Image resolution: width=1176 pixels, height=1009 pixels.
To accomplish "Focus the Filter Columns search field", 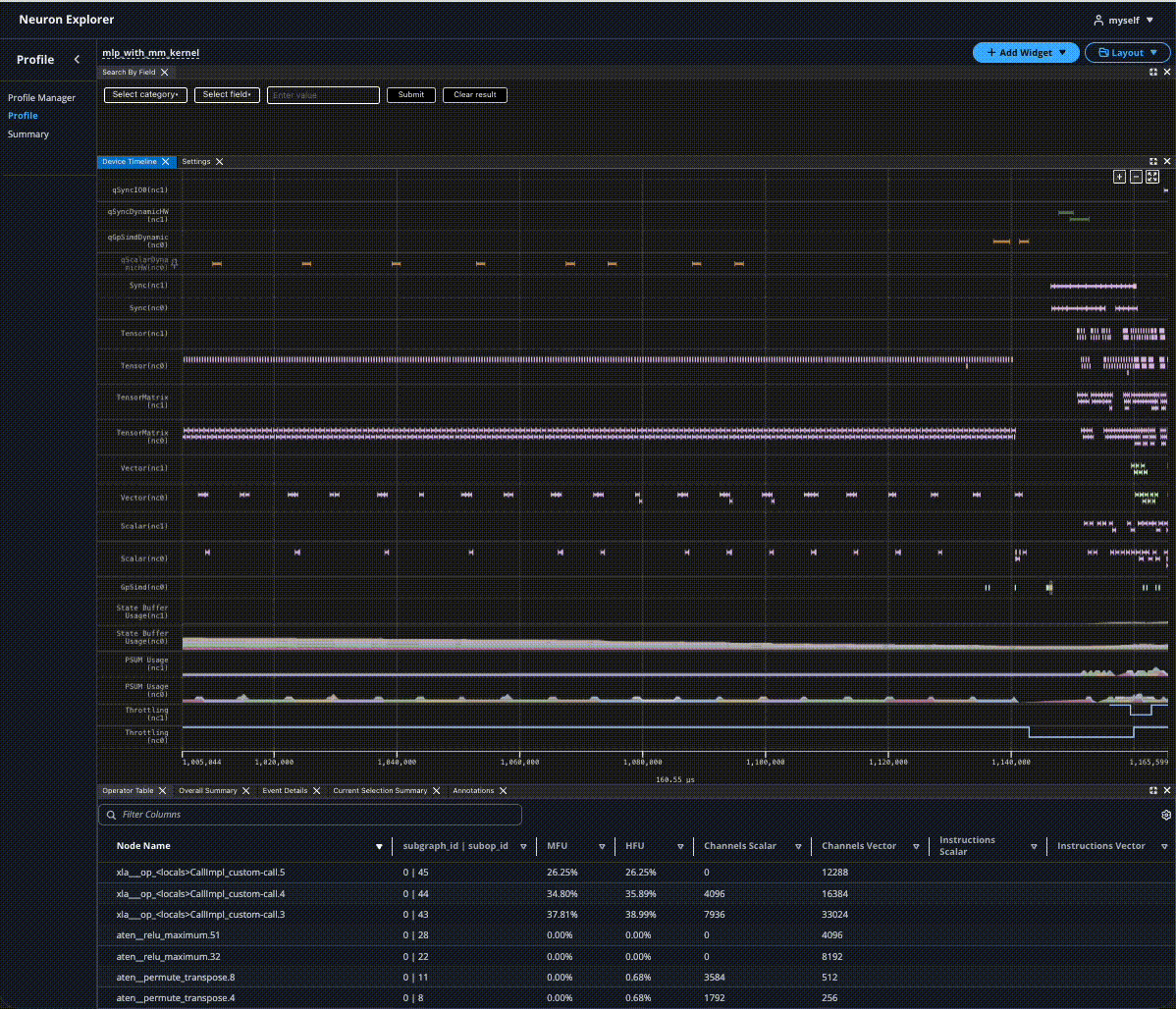I will coord(310,815).
